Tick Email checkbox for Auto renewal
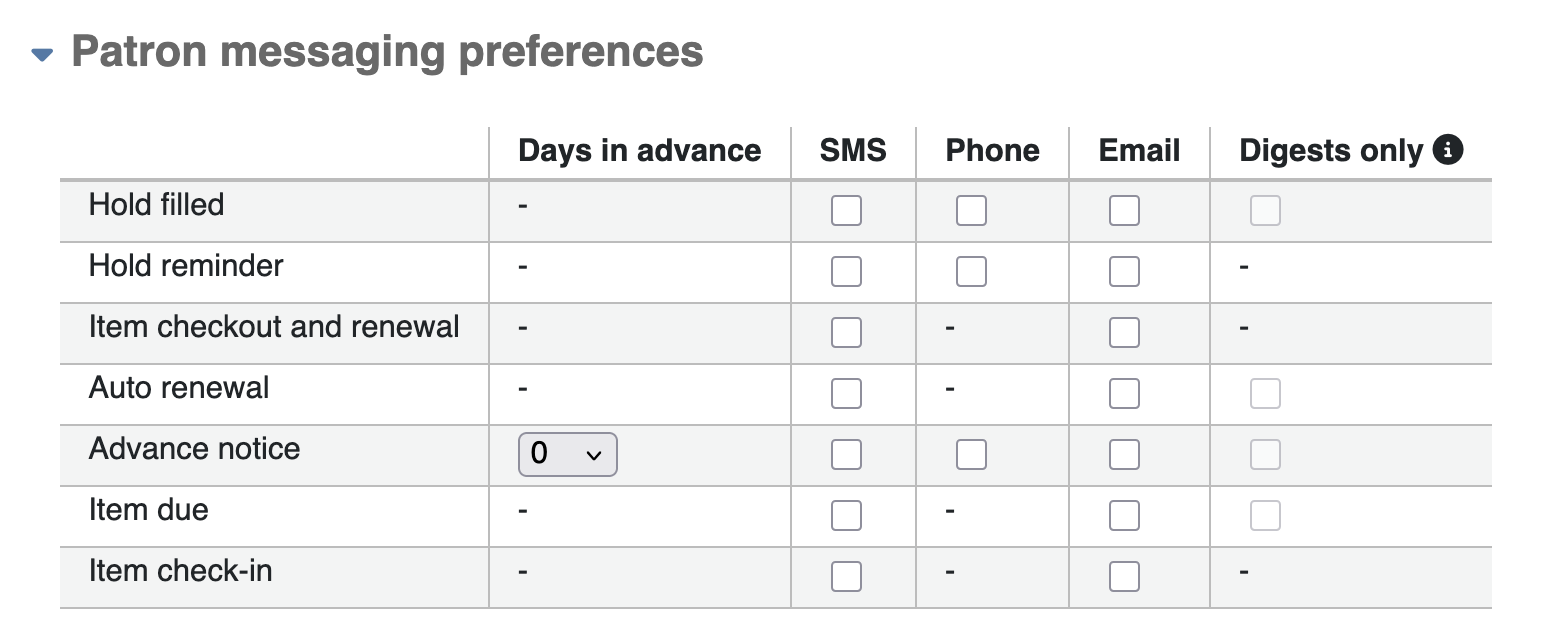This screenshot has width=1546, height=634. point(1124,394)
